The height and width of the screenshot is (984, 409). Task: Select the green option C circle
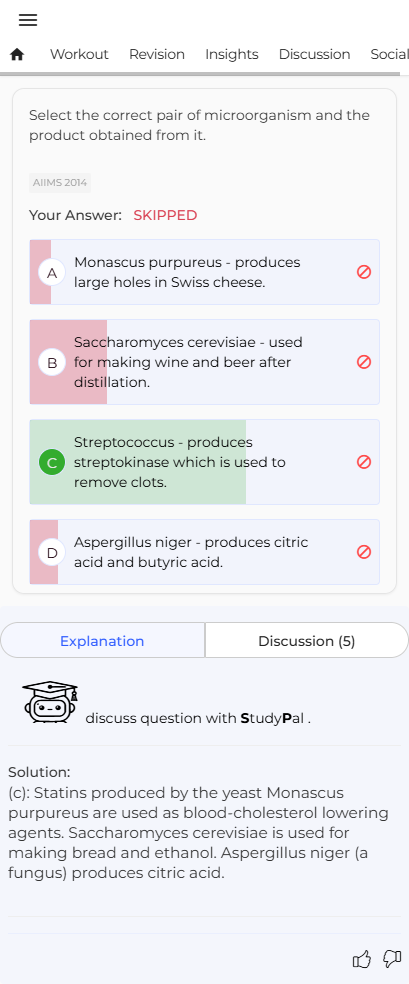(x=52, y=463)
